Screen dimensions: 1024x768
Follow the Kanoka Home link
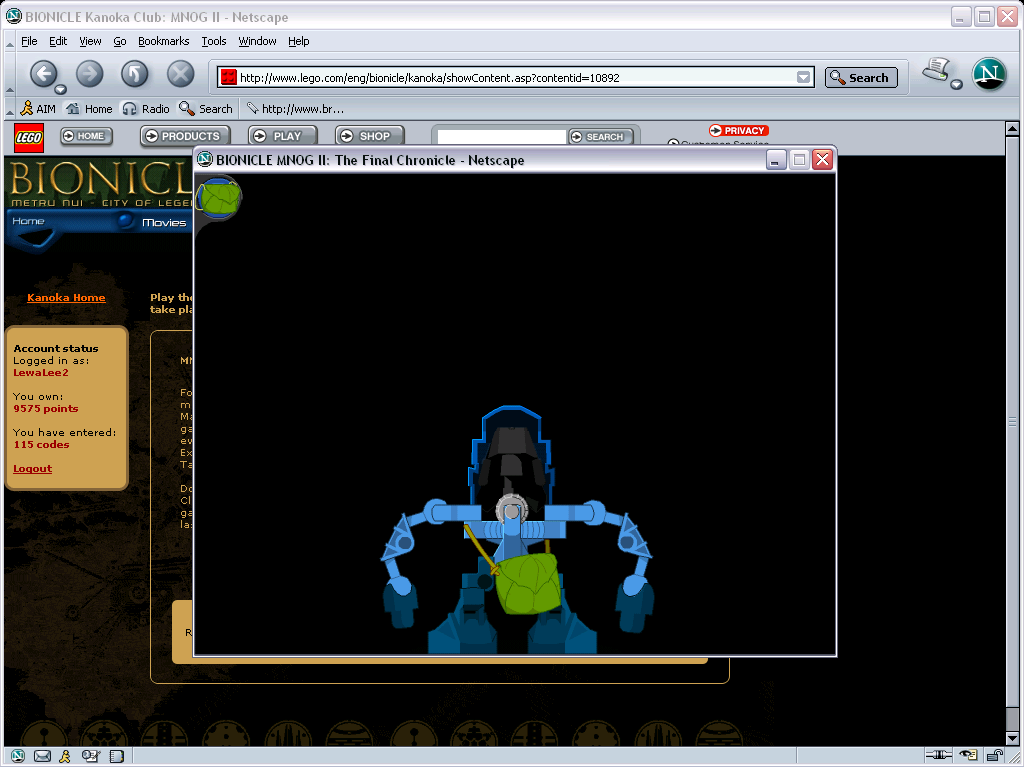coord(66,297)
